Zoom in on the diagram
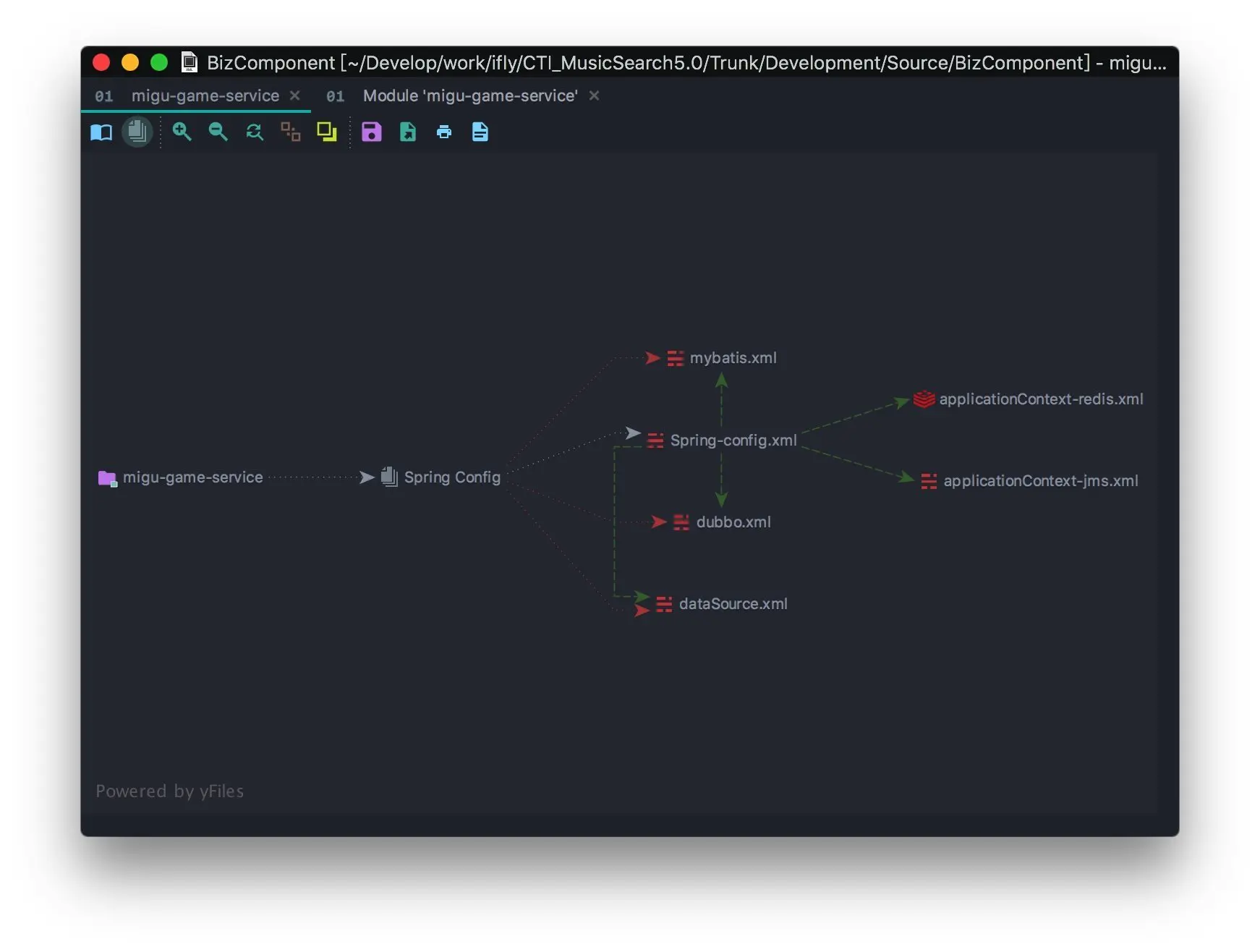This screenshot has height=952, width=1260. click(182, 132)
